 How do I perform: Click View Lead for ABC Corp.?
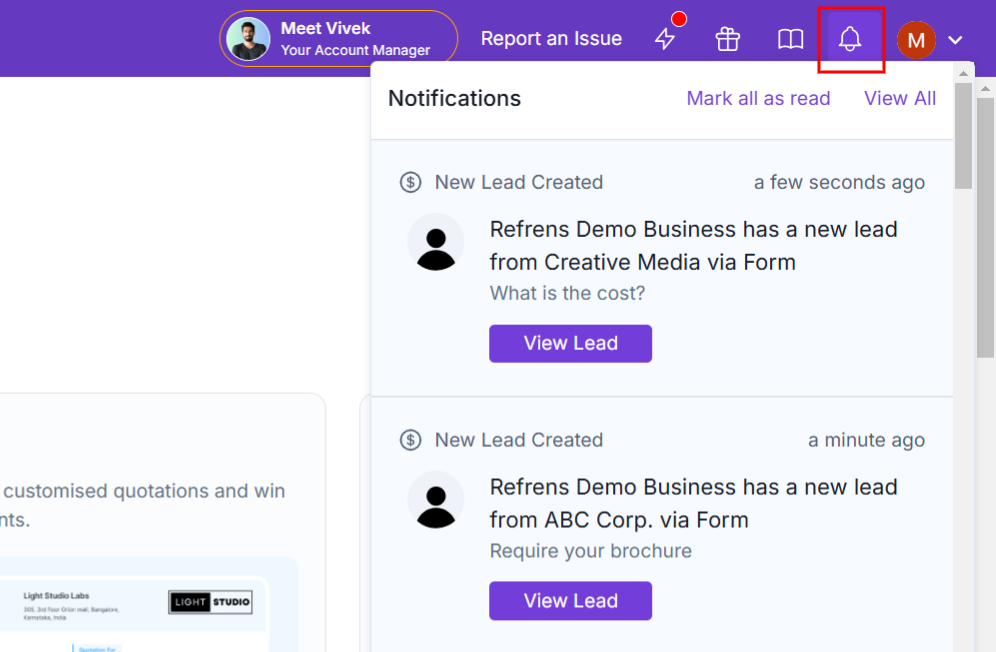(x=570, y=601)
